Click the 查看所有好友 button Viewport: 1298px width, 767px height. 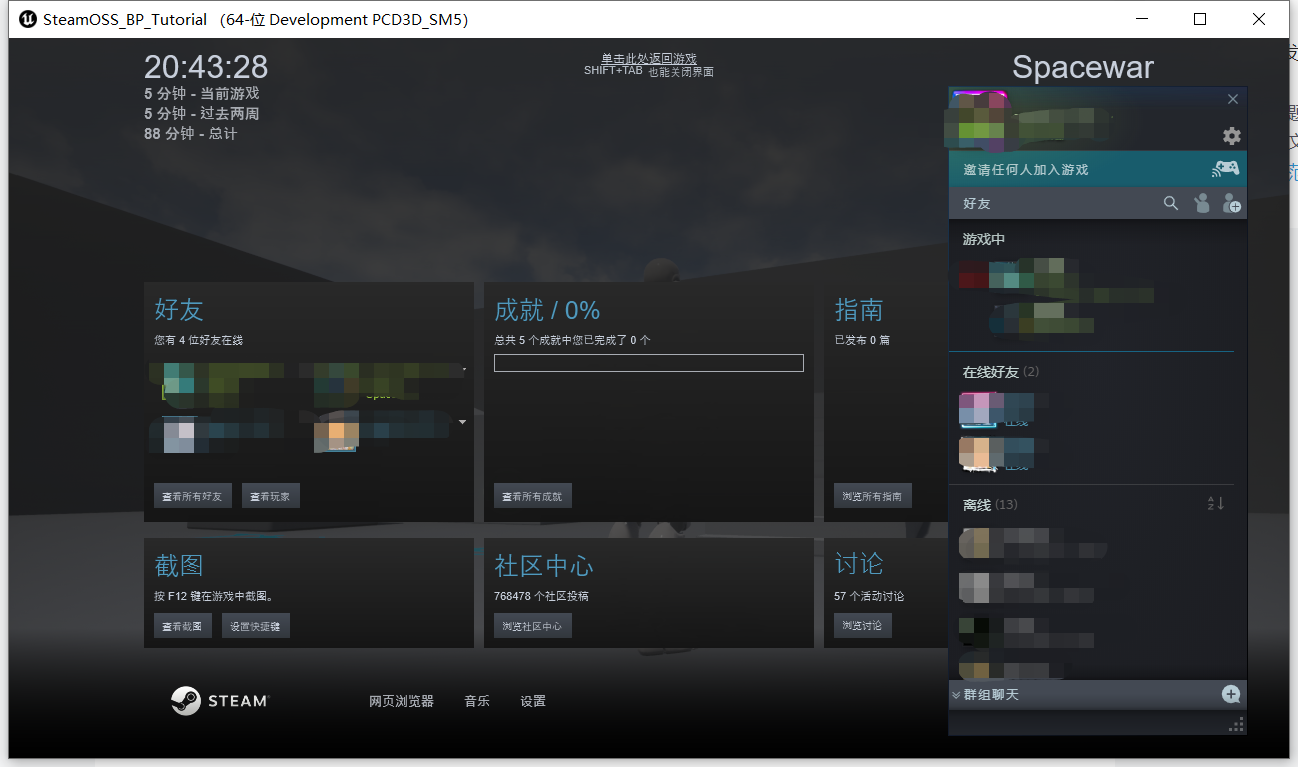[x=192, y=495]
